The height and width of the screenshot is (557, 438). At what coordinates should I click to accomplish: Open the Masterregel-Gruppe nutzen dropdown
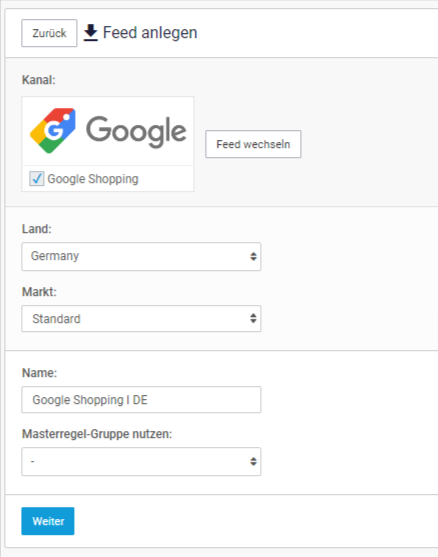click(x=141, y=461)
